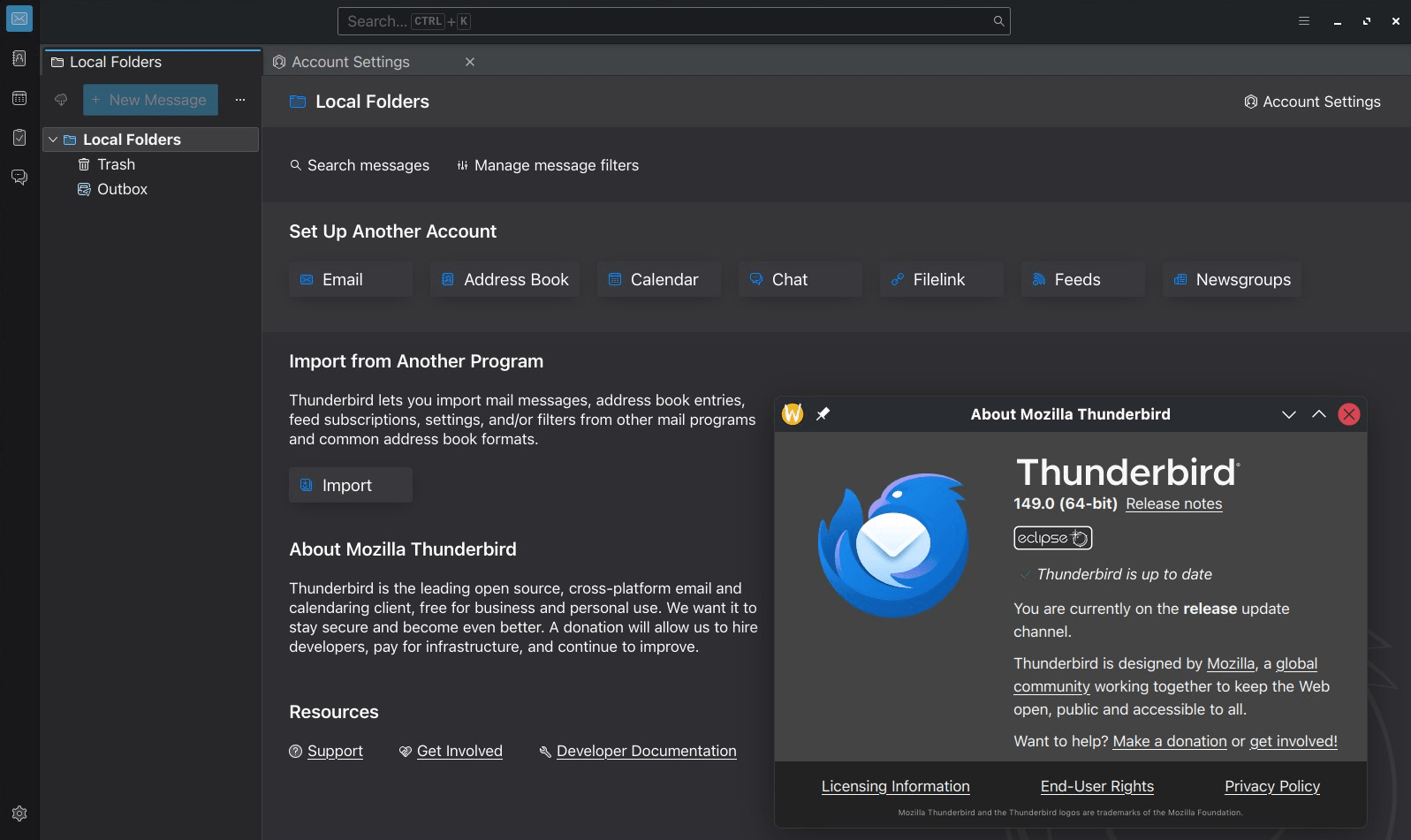
Task: Set up an Email account
Action: tap(351, 279)
